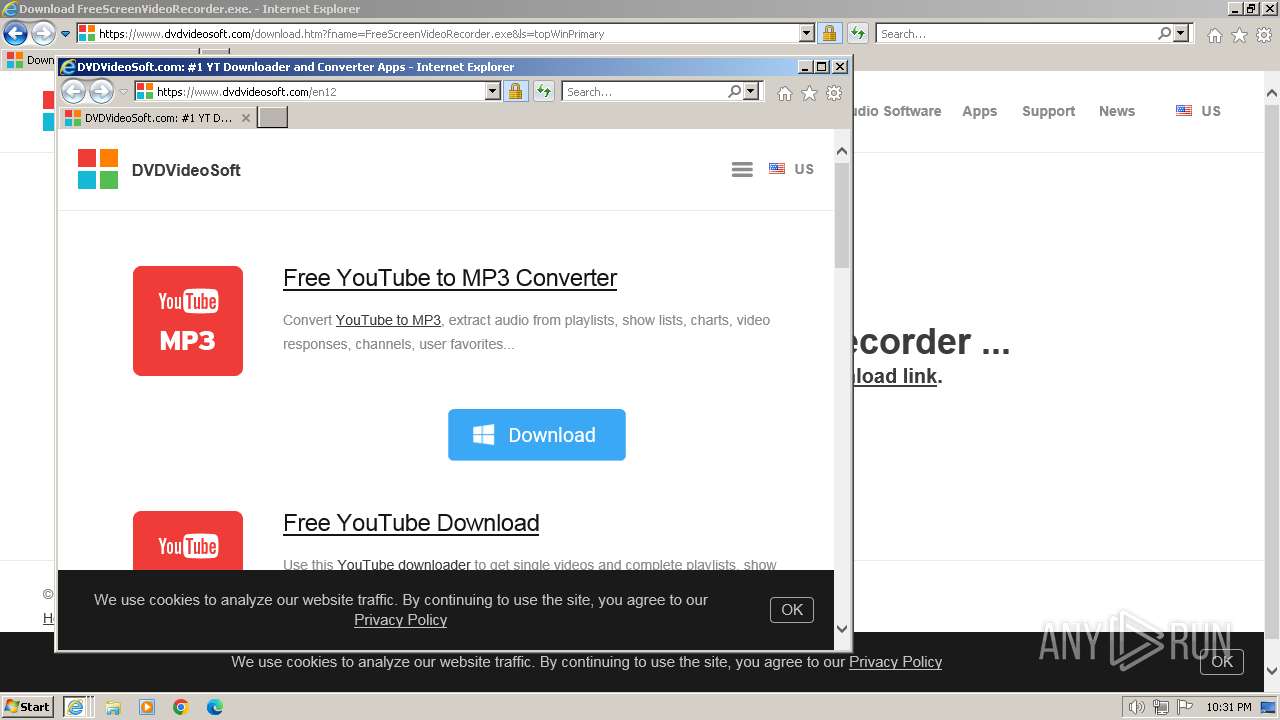Click the YouTube MP3 red product icon
The width and height of the screenshot is (1280, 720).
[188, 321]
